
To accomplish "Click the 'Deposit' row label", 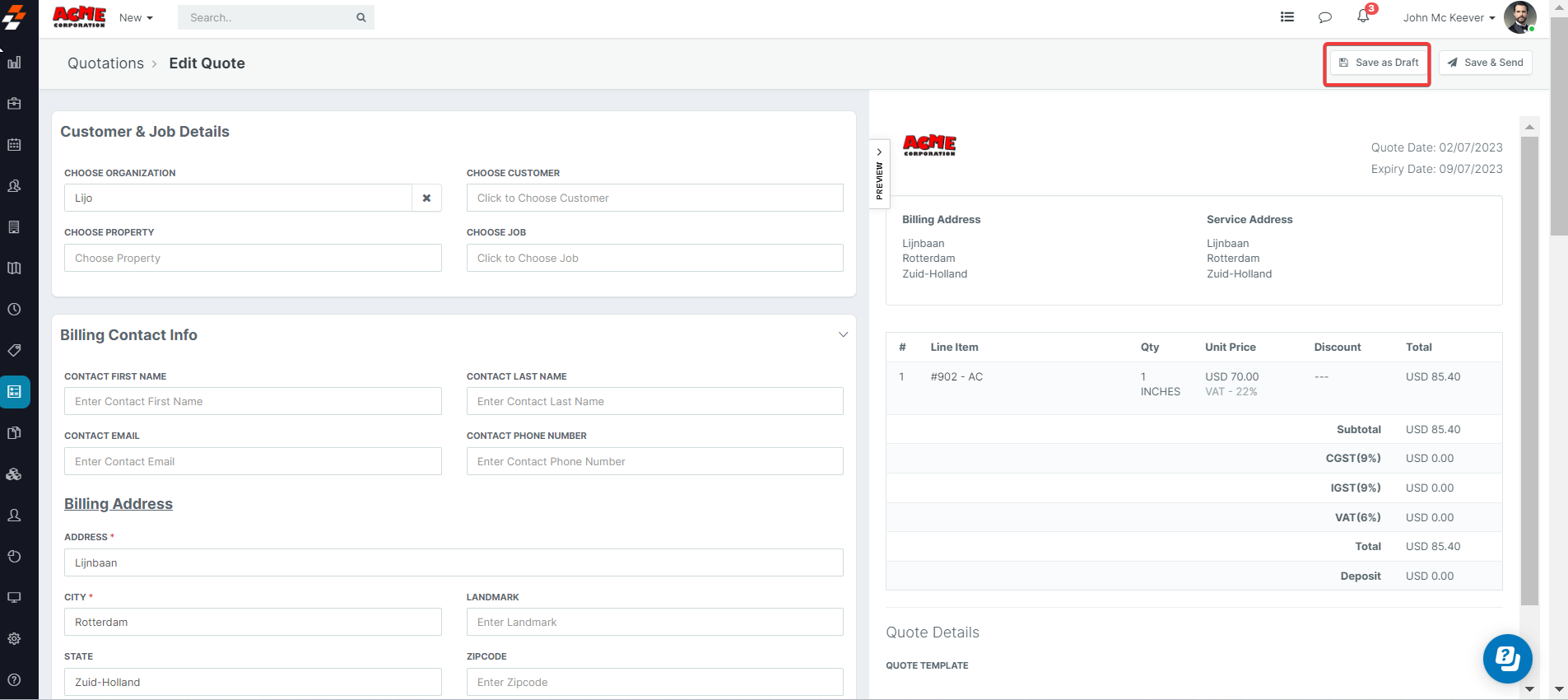I will point(1361,576).
